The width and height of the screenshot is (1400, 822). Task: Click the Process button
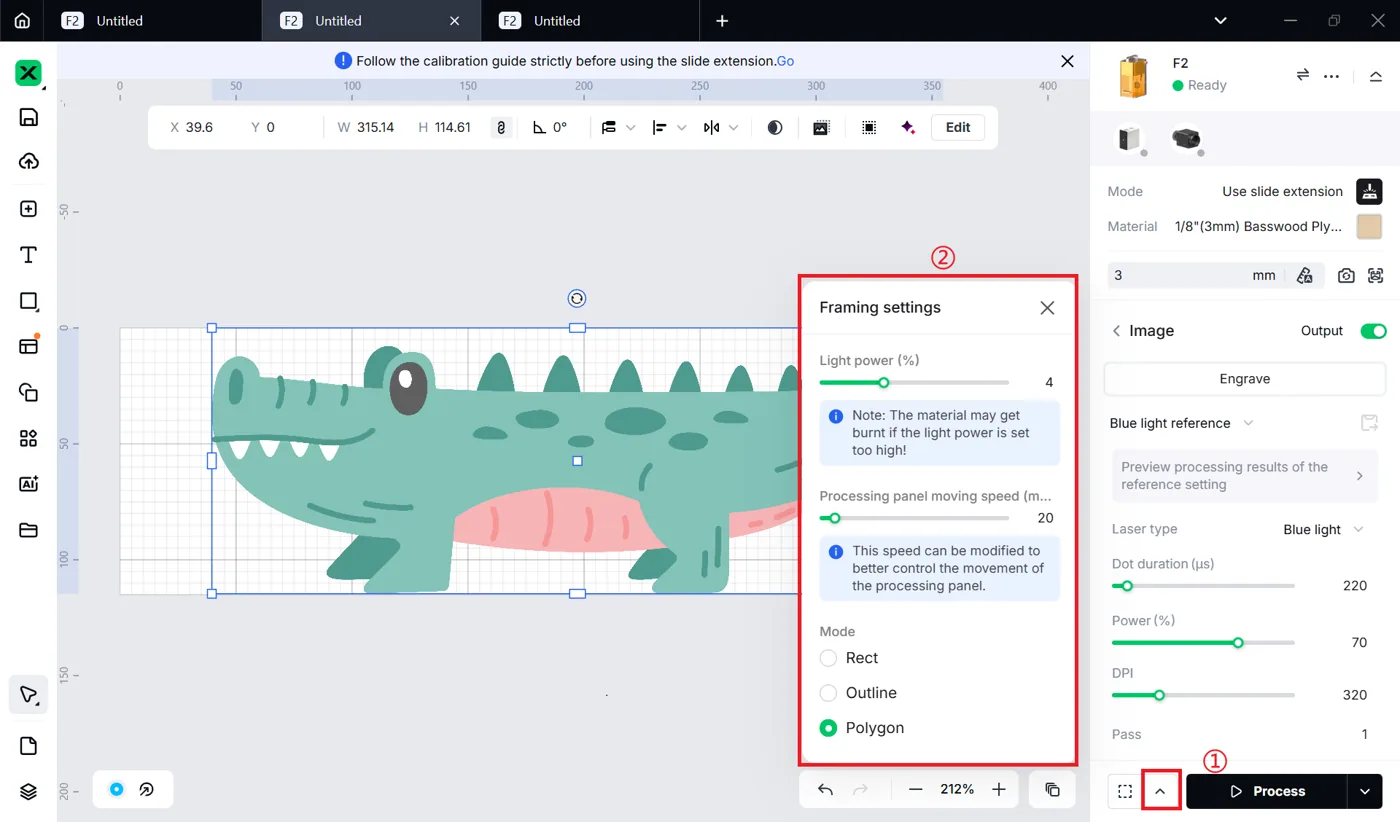(x=1266, y=791)
